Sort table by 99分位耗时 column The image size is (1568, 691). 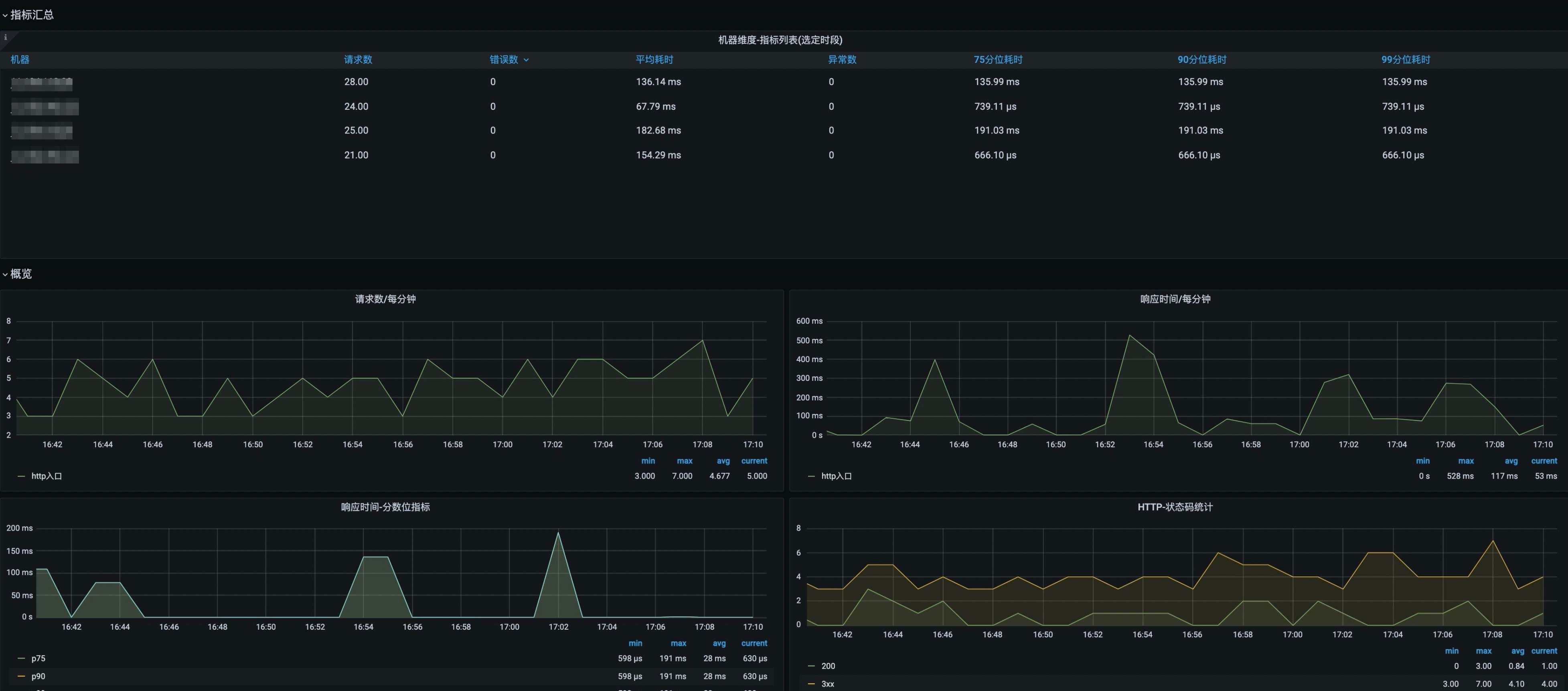pyautogui.click(x=1406, y=60)
